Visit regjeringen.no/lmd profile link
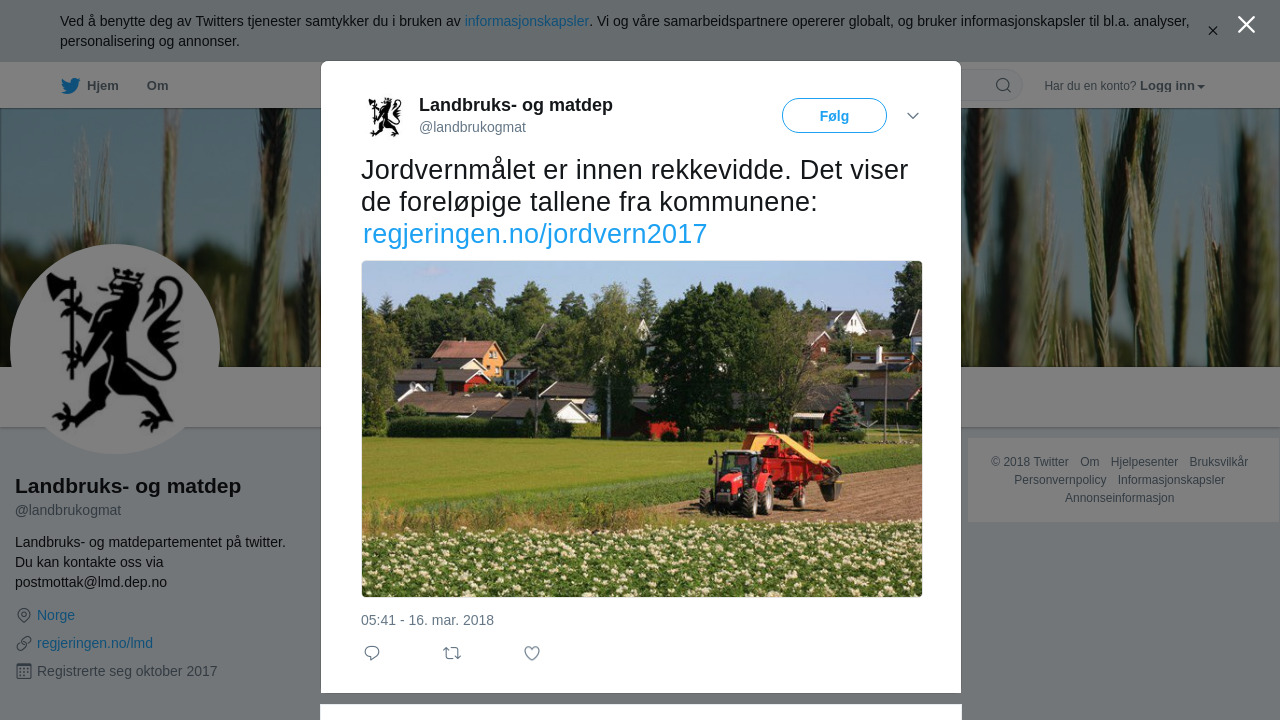 click(95, 643)
